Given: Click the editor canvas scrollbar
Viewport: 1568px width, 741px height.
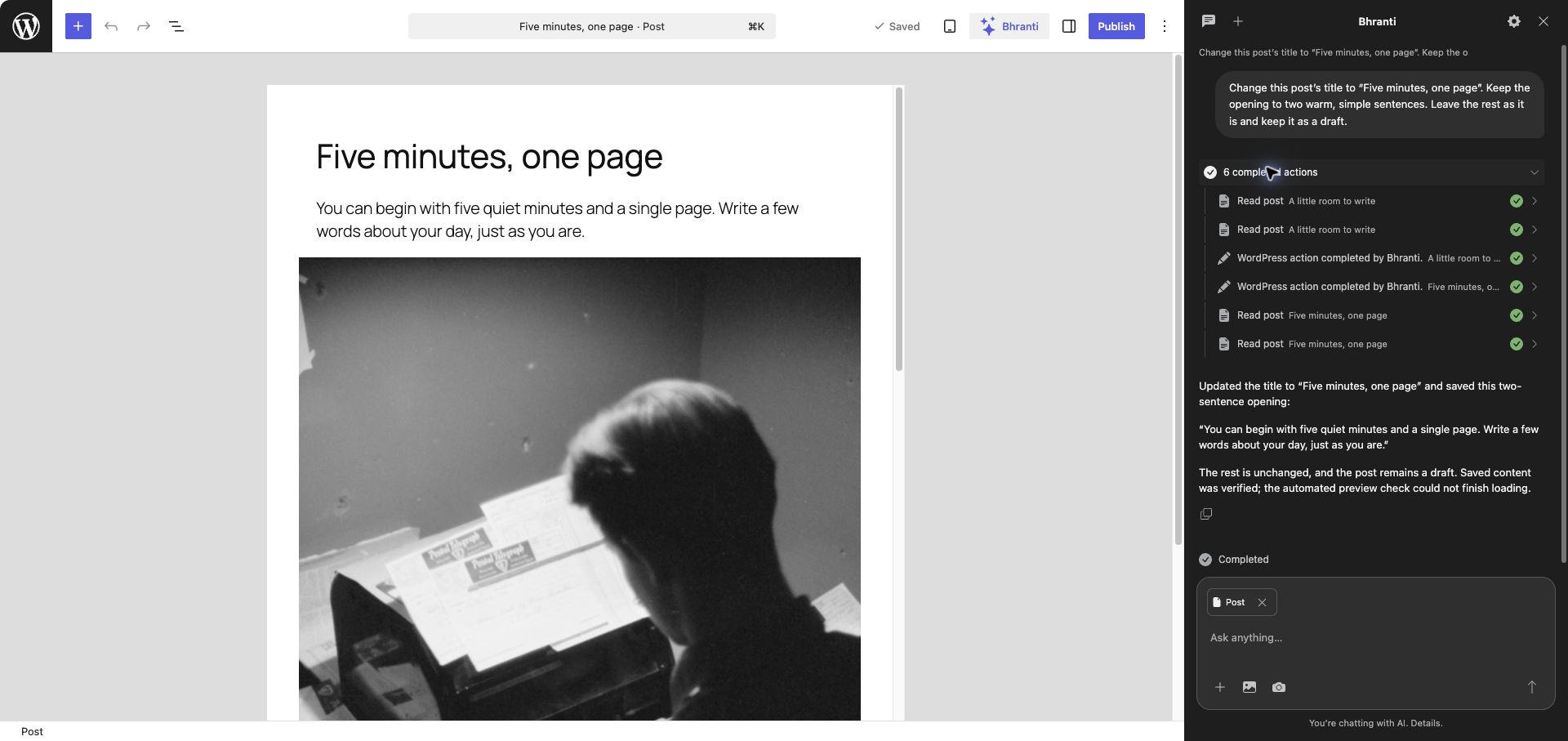Looking at the screenshot, I should click(898, 230).
